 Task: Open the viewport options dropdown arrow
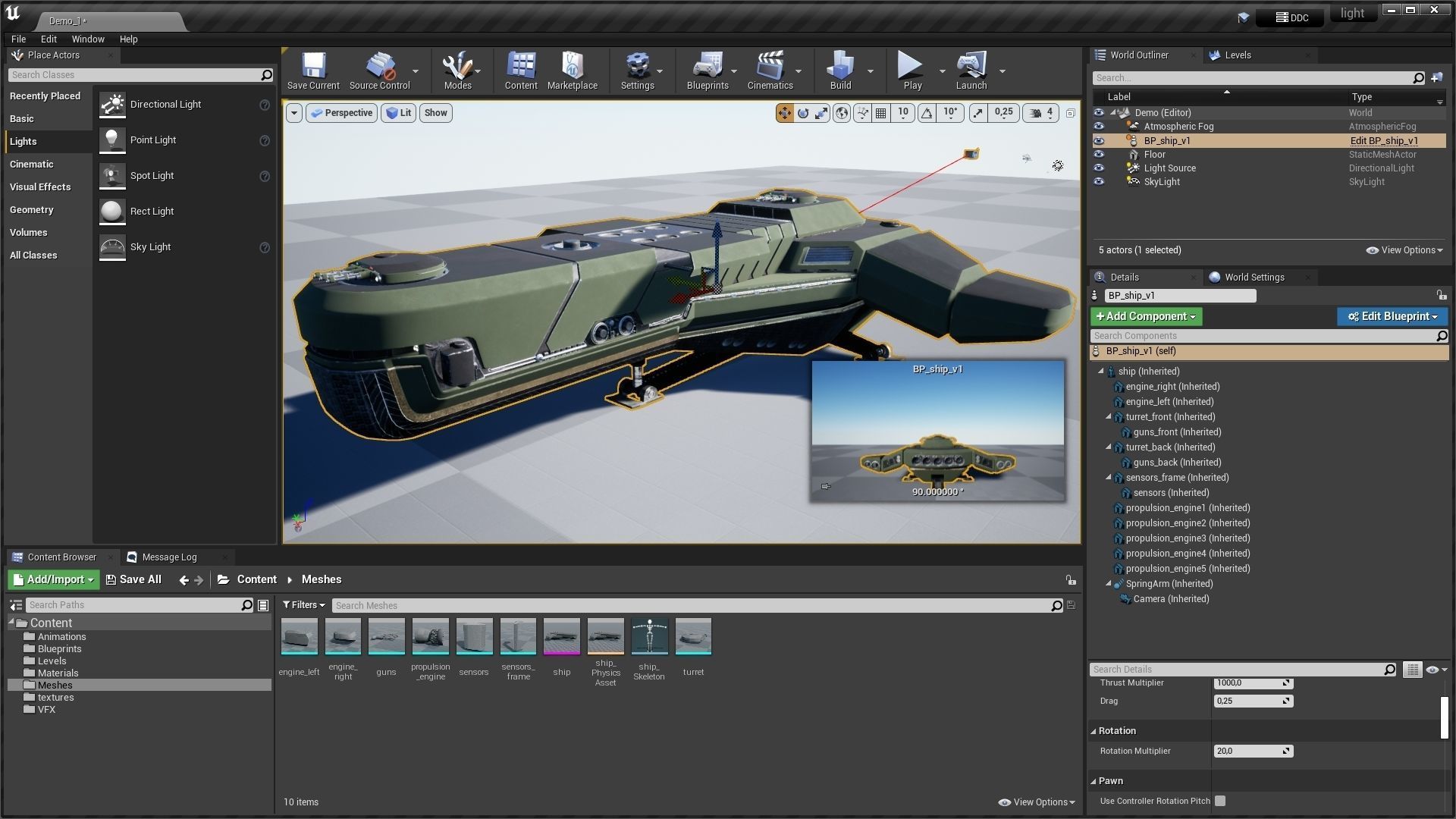[294, 113]
